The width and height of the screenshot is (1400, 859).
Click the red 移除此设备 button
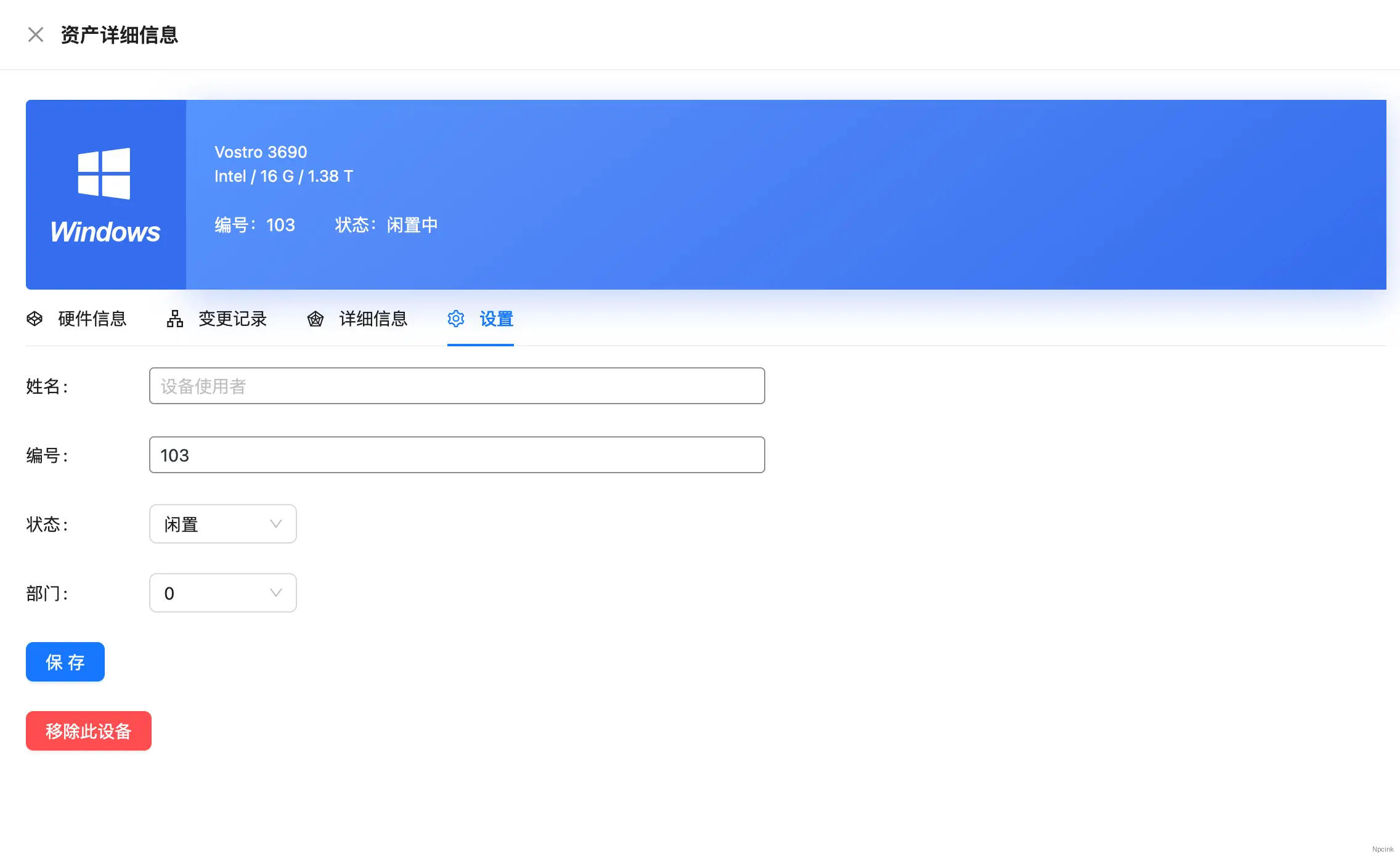click(x=89, y=731)
